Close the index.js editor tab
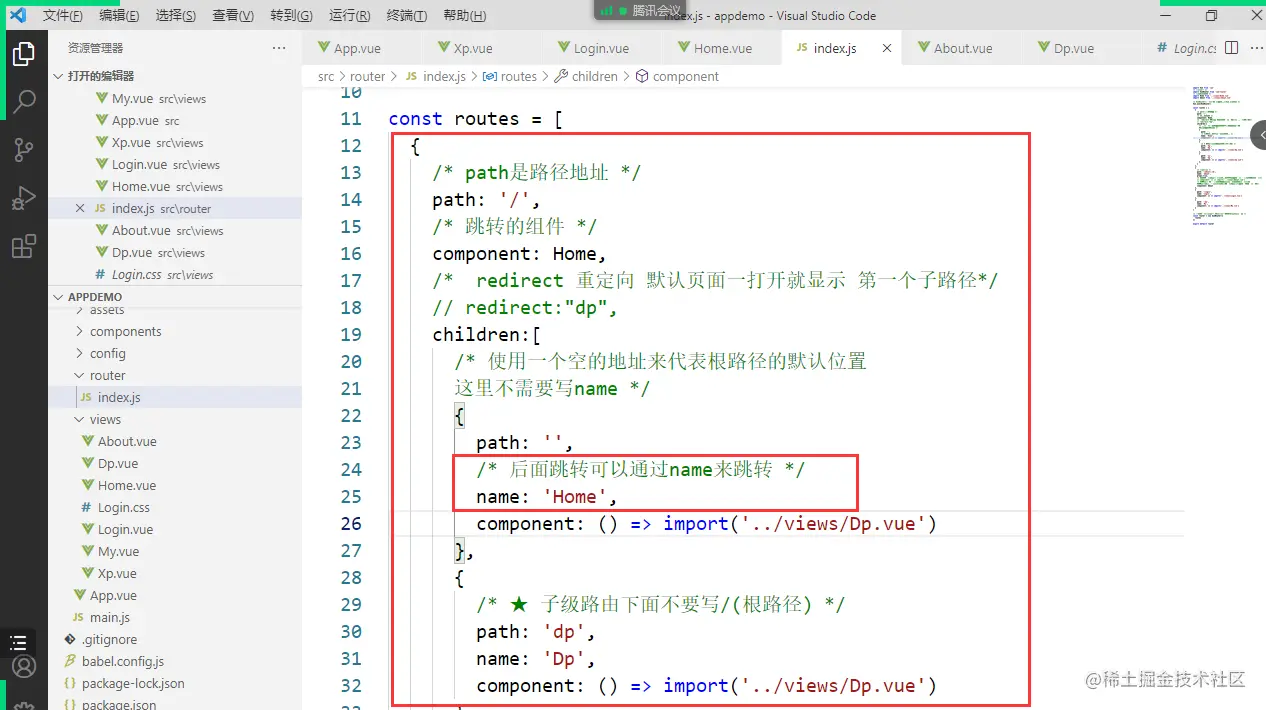 (886, 47)
